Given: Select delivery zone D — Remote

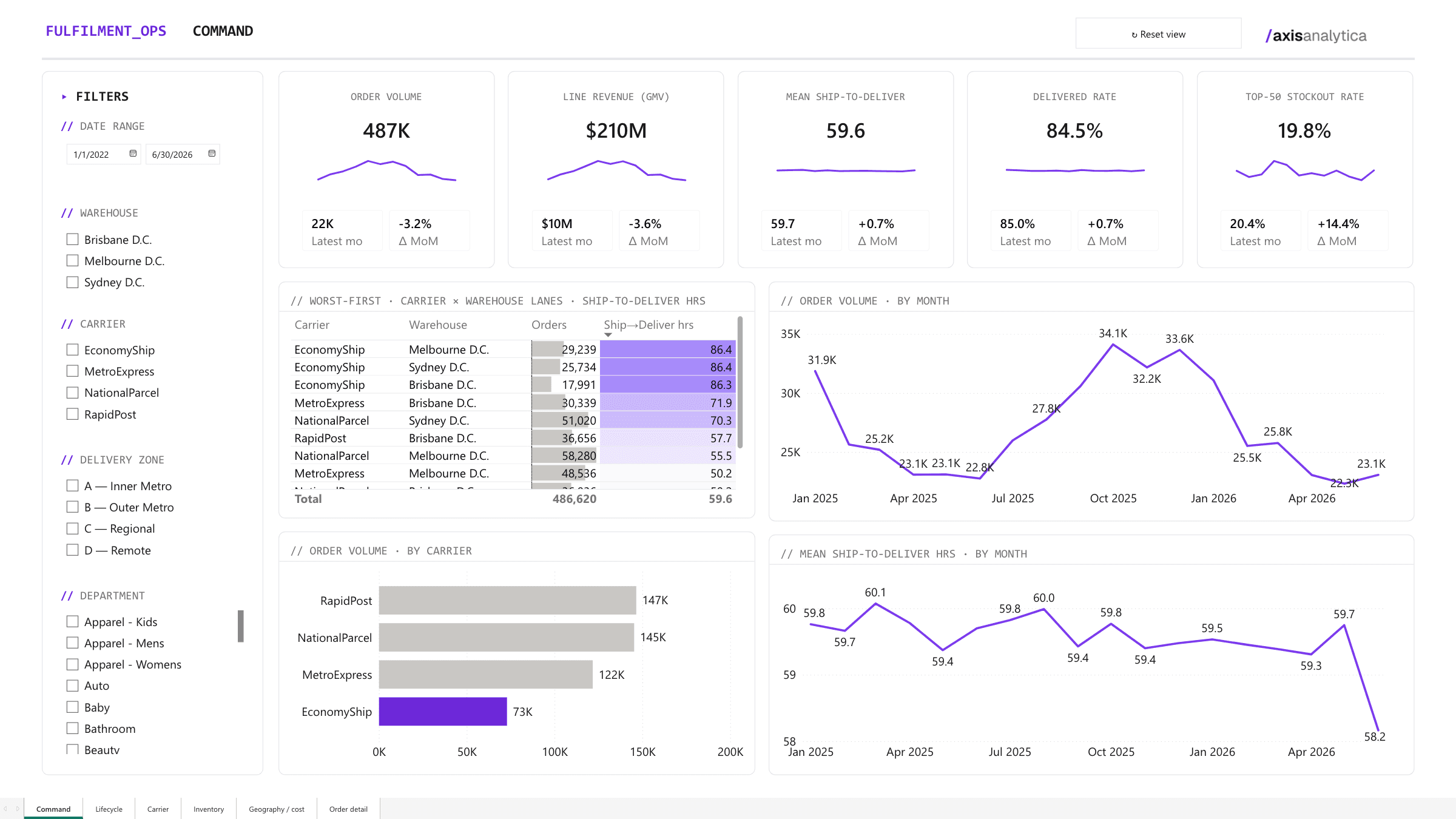Looking at the screenshot, I should [x=72, y=550].
